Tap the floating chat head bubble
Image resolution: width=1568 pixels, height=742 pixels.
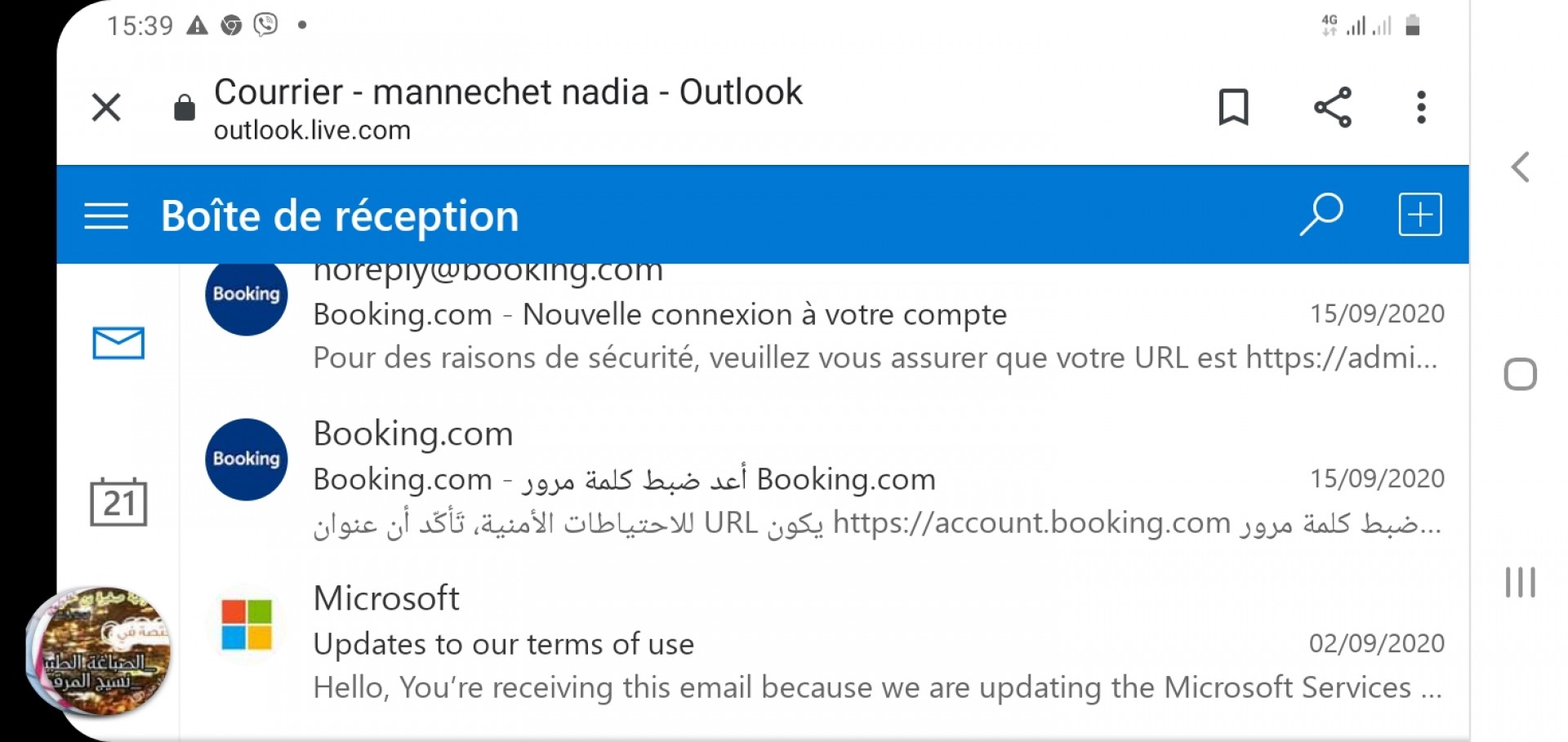click(100, 651)
